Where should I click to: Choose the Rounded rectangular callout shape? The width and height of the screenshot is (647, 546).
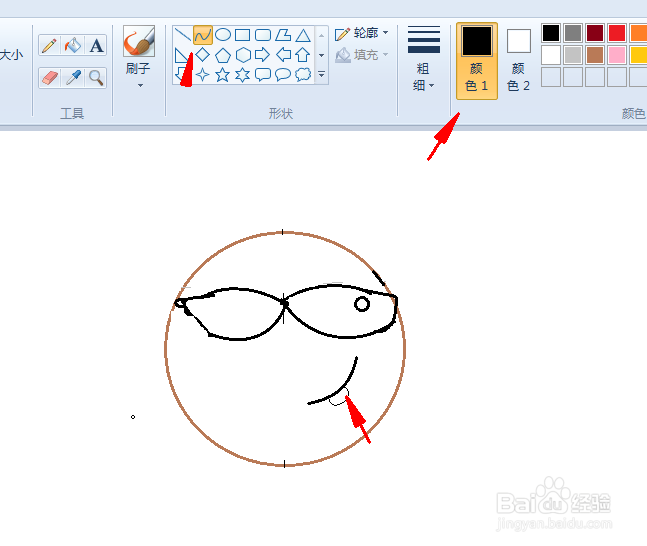[263, 75]
